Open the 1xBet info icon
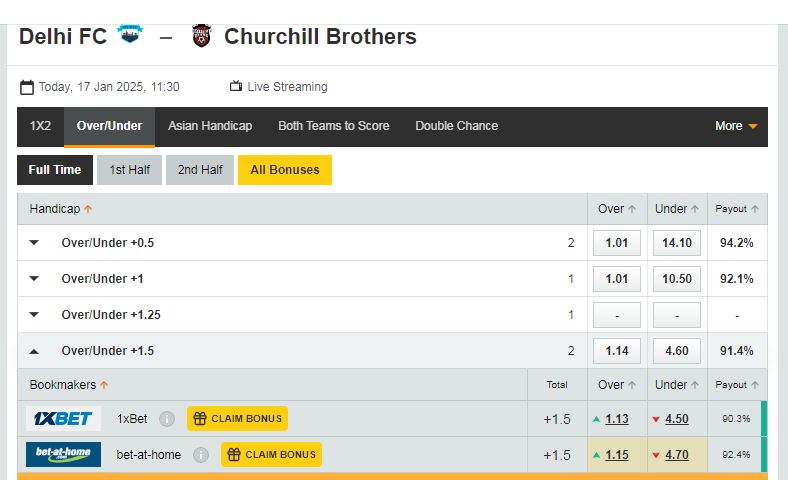788x480 pixels. coord(167,419)
